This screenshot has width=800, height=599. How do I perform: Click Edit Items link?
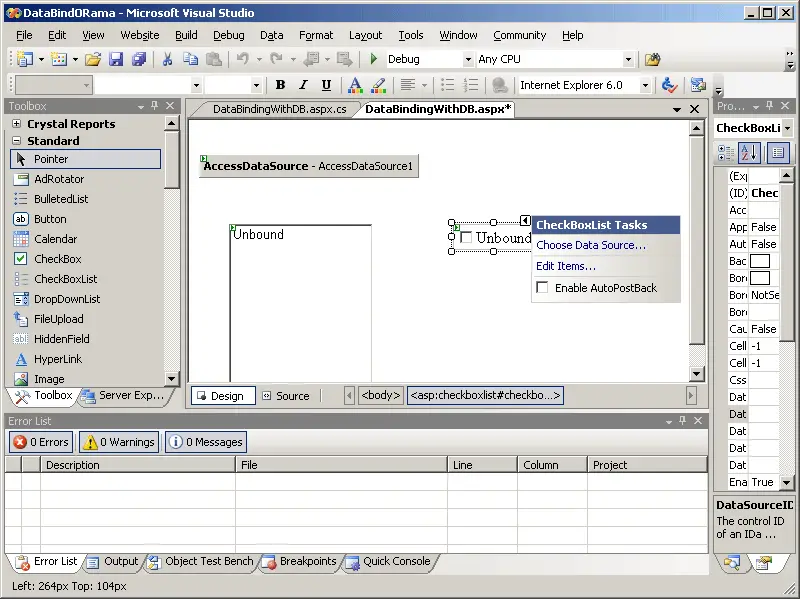tap(566, 266)
